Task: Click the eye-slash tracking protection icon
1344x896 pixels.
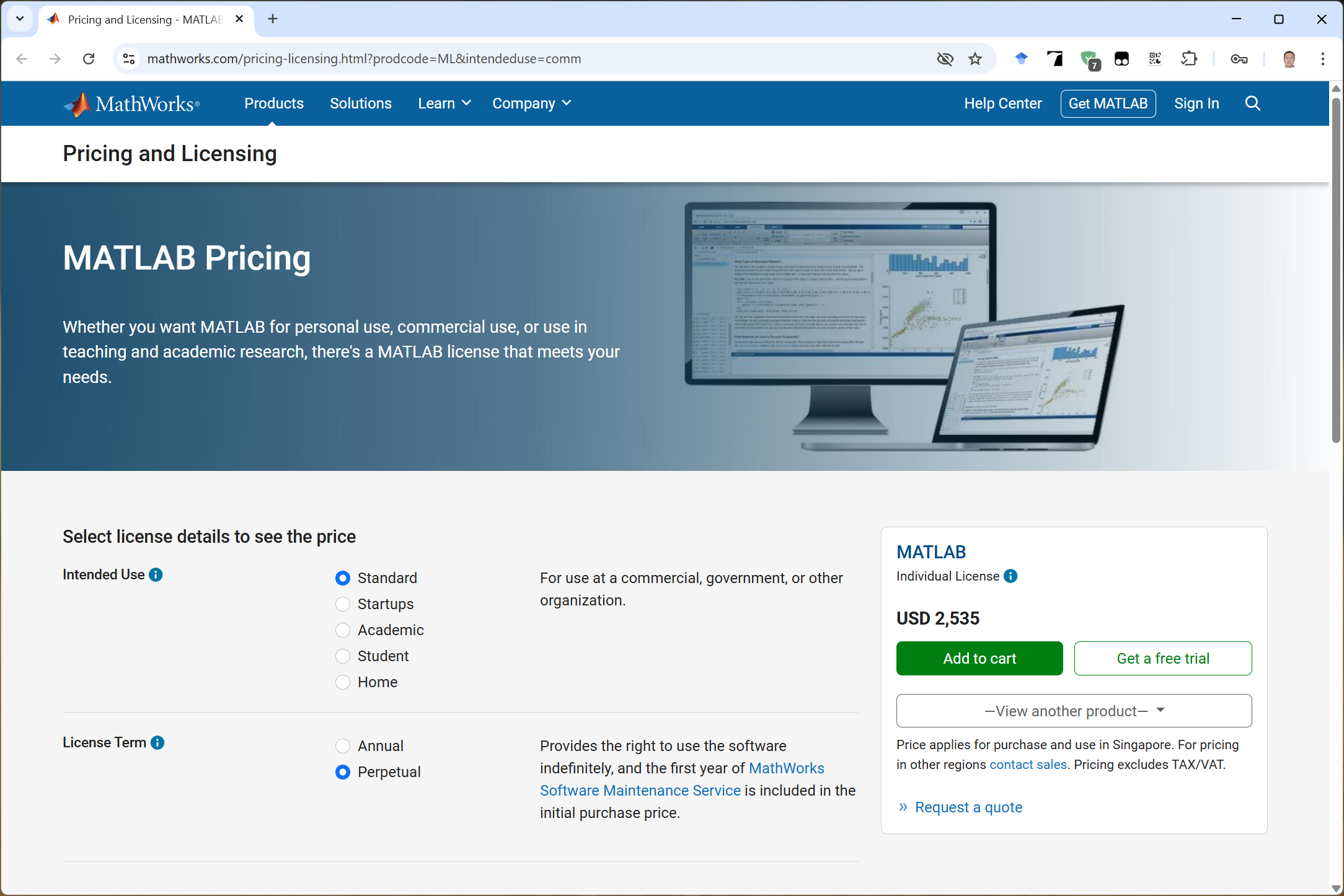Action: coord(945,59)
